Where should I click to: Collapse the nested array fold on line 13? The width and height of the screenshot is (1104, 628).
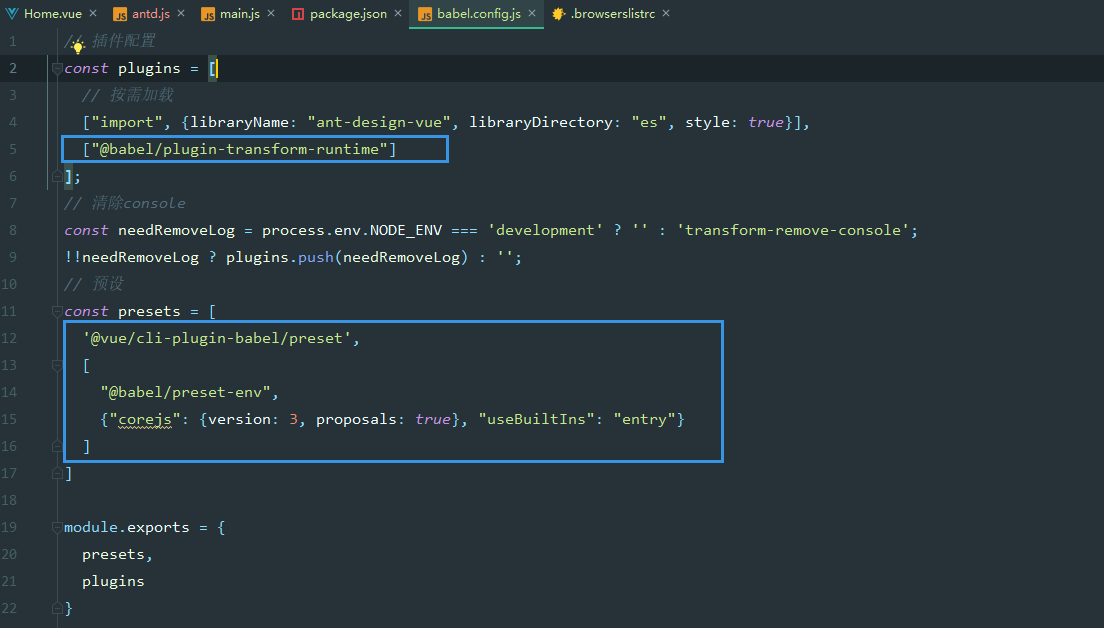click(x=57, y=365)
